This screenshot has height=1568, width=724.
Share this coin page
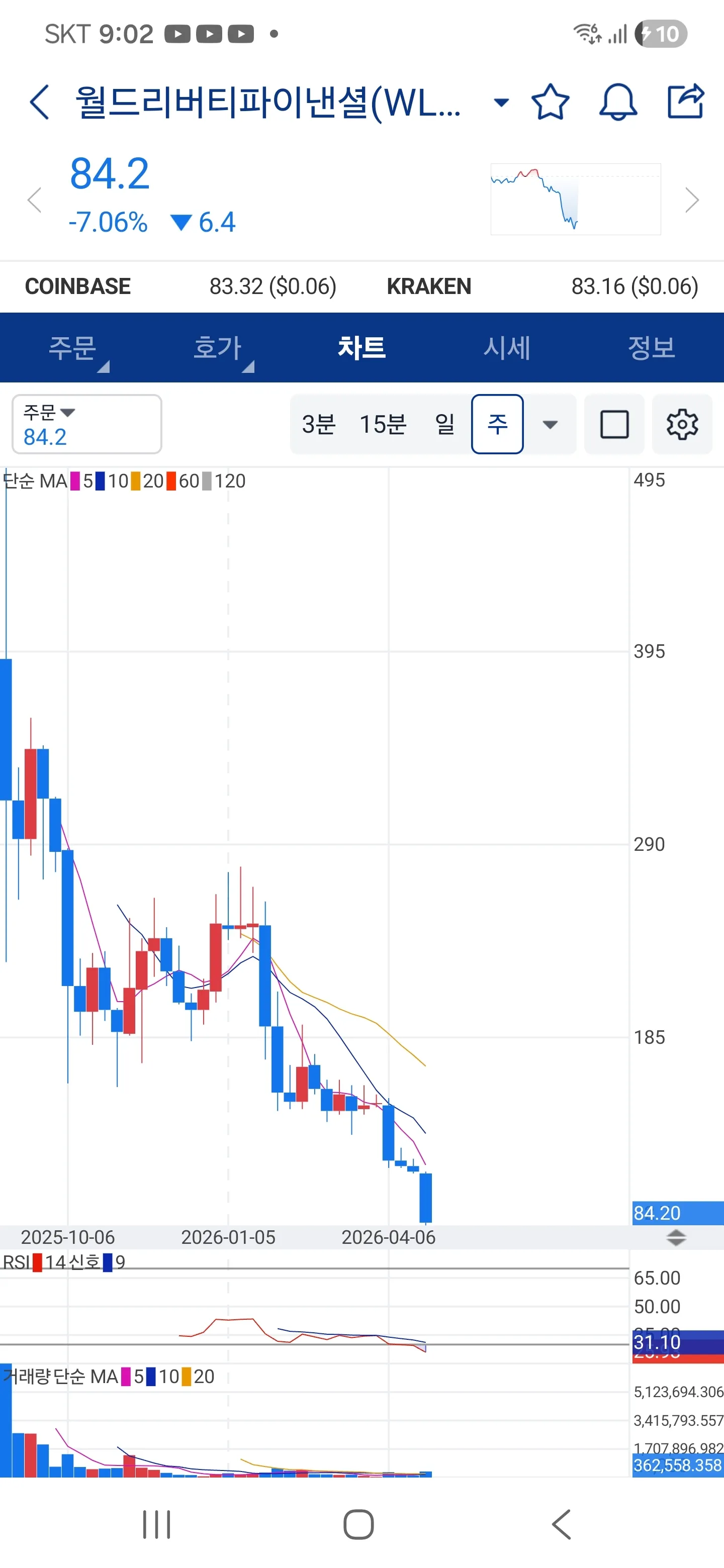point(686,101)
